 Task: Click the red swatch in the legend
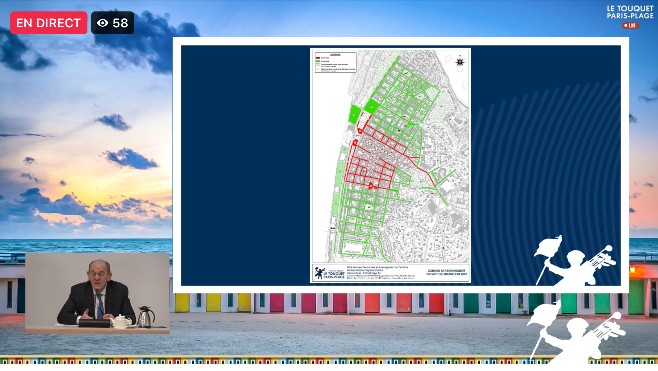click(x=318, y=58)
